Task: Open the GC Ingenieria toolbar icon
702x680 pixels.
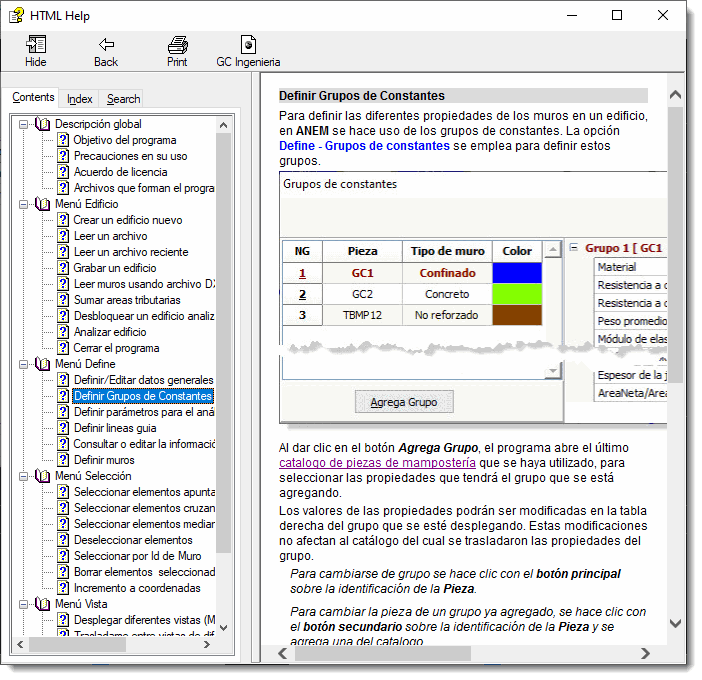Action: pos(248,45)
